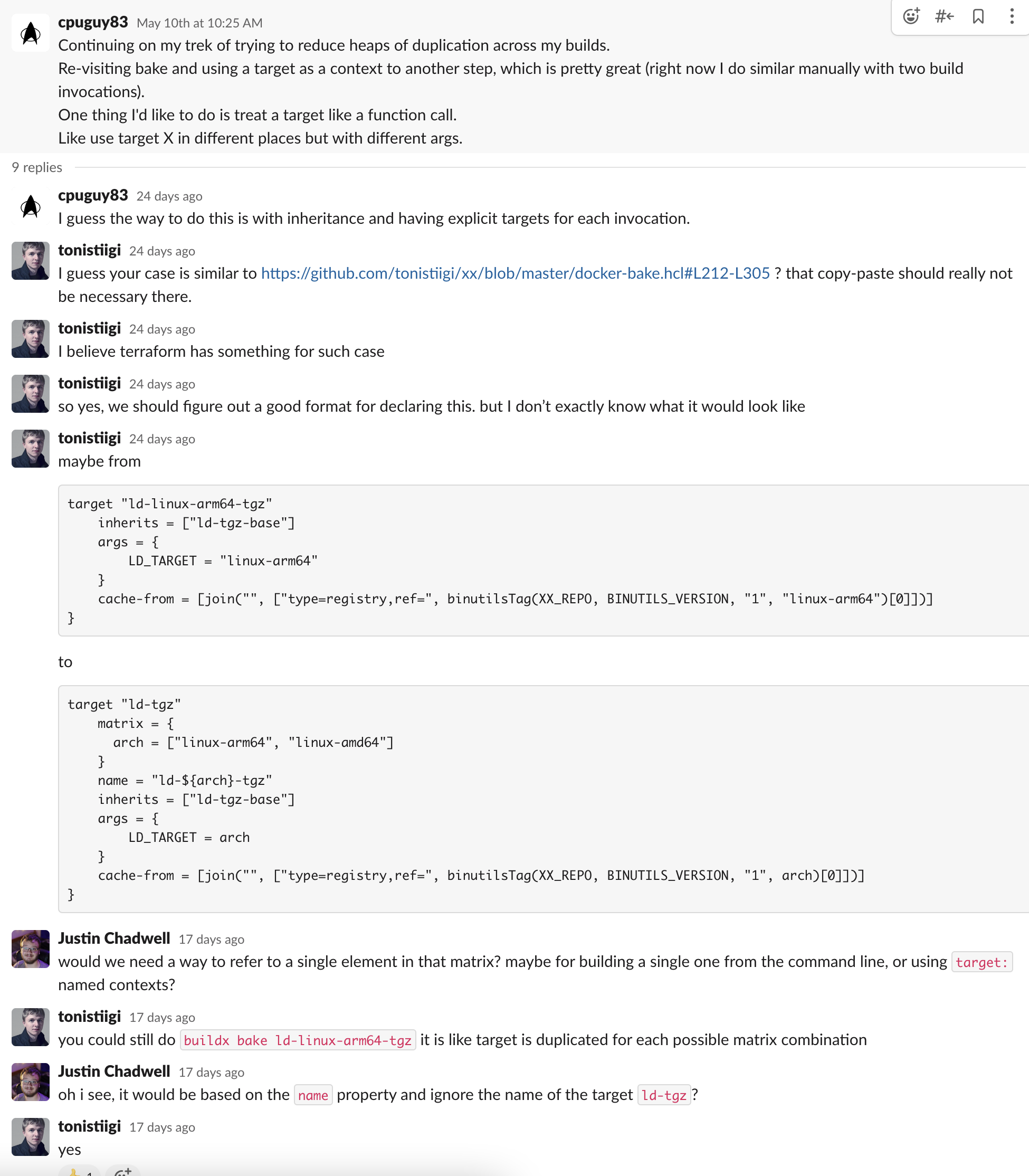Click the hashtag-arrow share icon
This screenshot has width=1029, height=1176.
[944, 17]
